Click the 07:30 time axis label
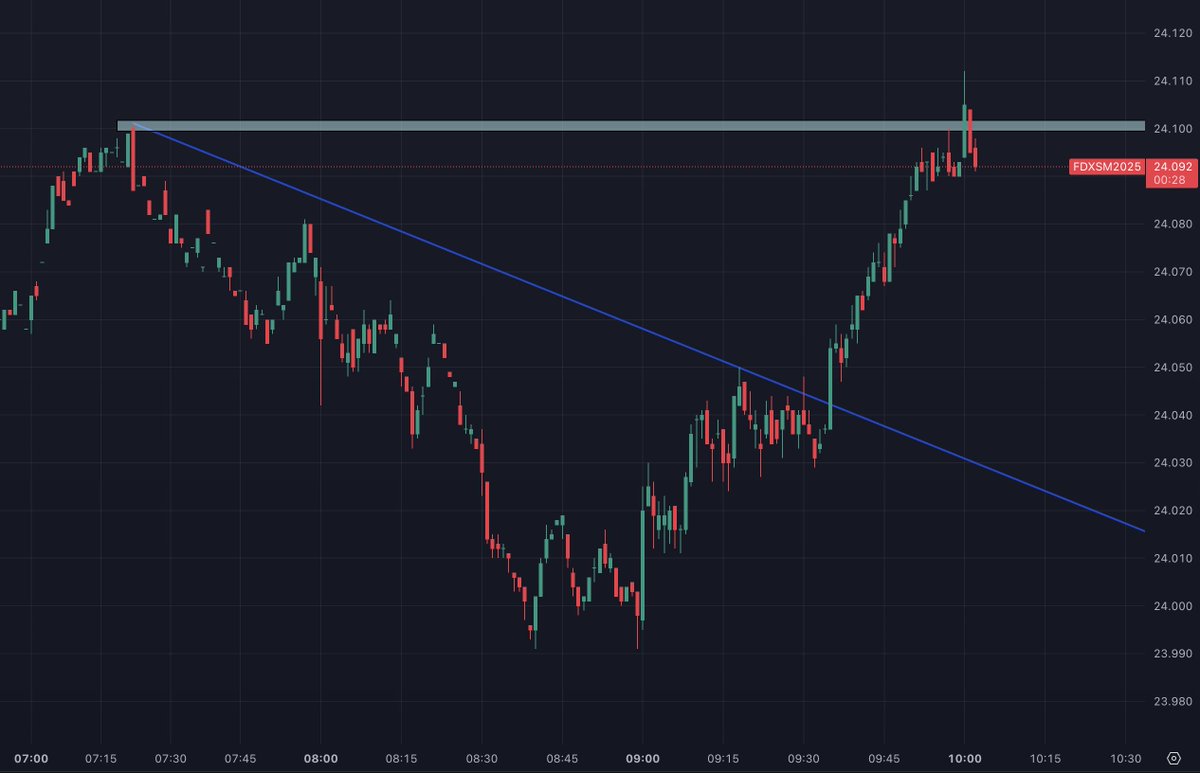The width and height of the screenshot is (1200, 773). point(172,758)
